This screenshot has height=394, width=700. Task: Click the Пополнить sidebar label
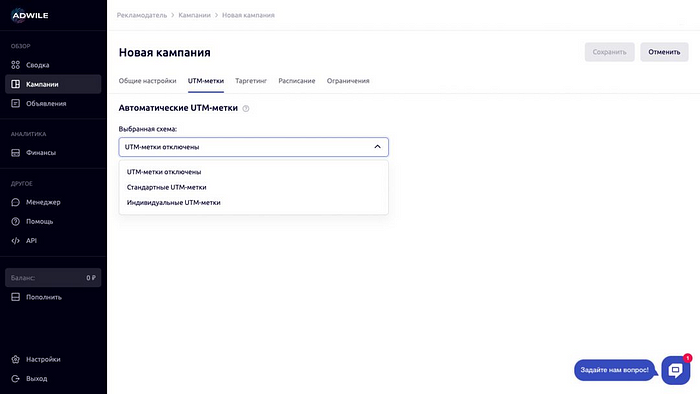point(44,297)
